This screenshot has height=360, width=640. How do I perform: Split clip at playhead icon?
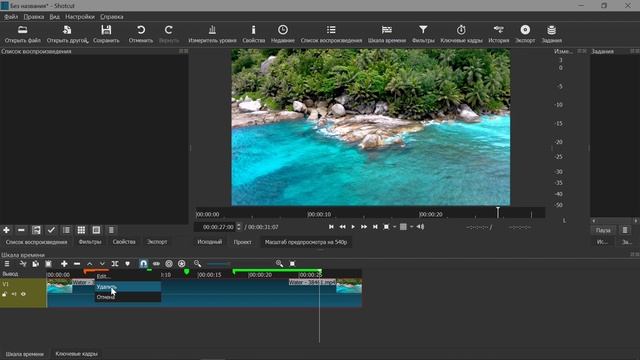tap(115, 264)
